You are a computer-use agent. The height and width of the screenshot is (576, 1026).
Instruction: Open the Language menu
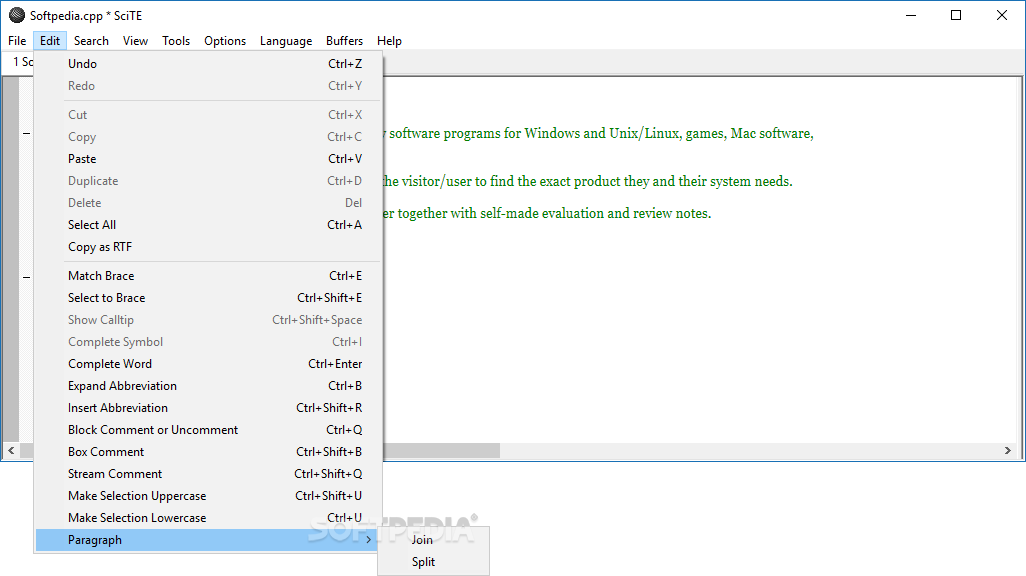[x=286, y=41]
